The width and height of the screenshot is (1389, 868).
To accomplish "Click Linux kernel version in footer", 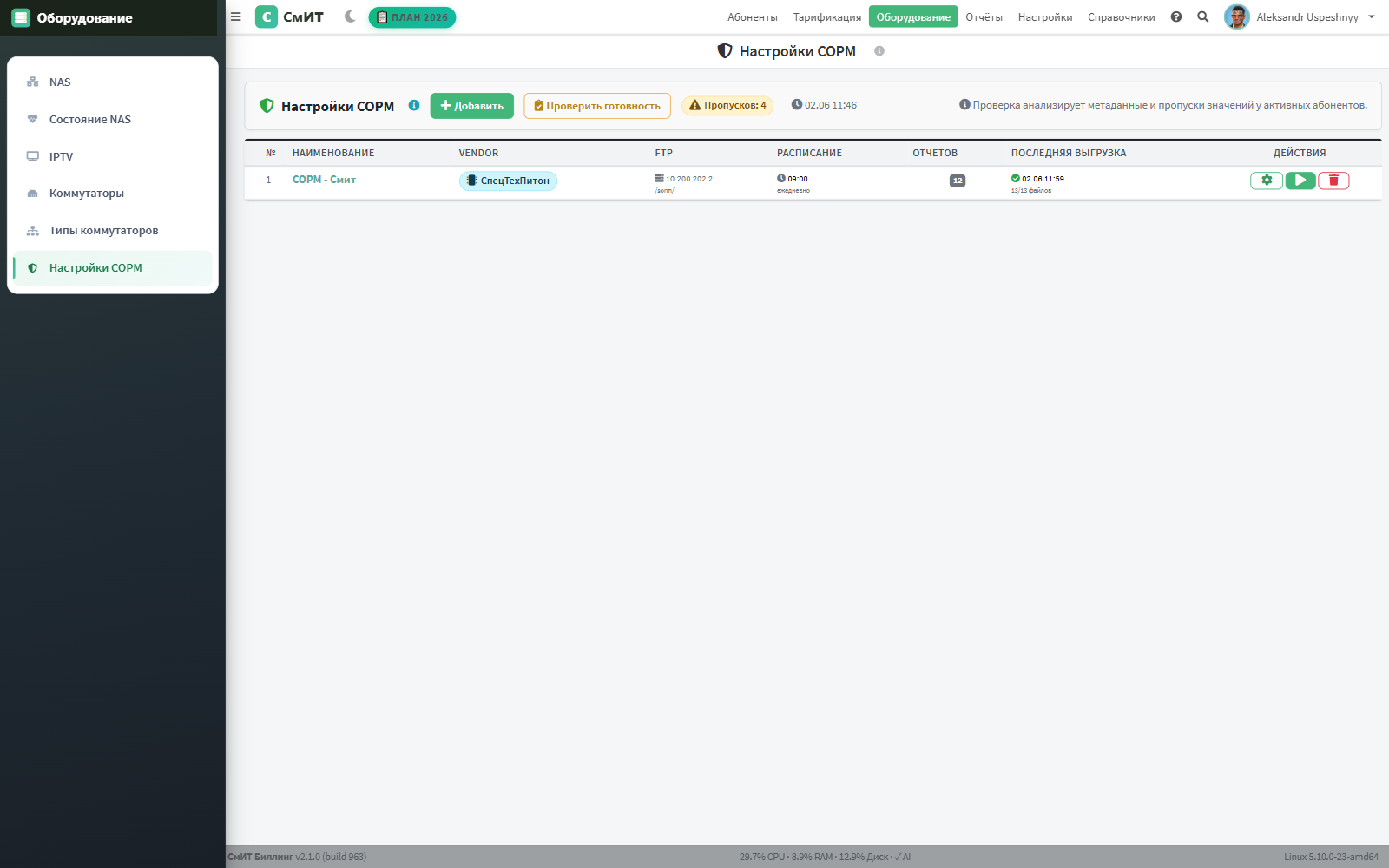I will [x=1331, y=857].
